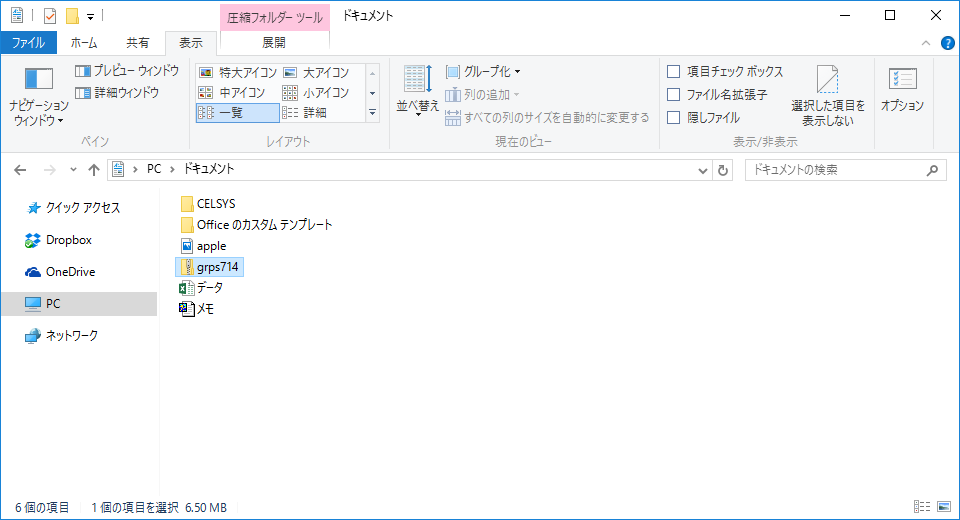Viewport: 960px width, 520px height.
Task: Click the Refresh button beside address bar
Action: pos(723,170)
